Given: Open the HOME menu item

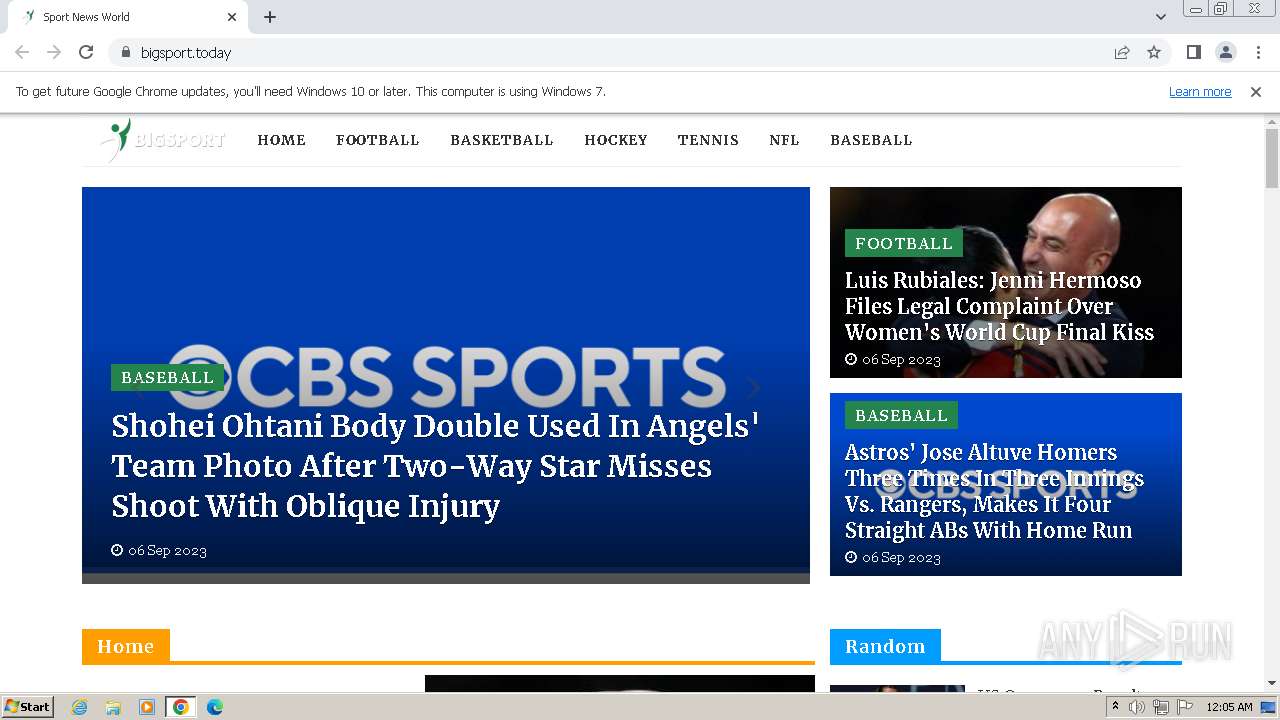Looking at the screenshot, I should coord(282,140).
